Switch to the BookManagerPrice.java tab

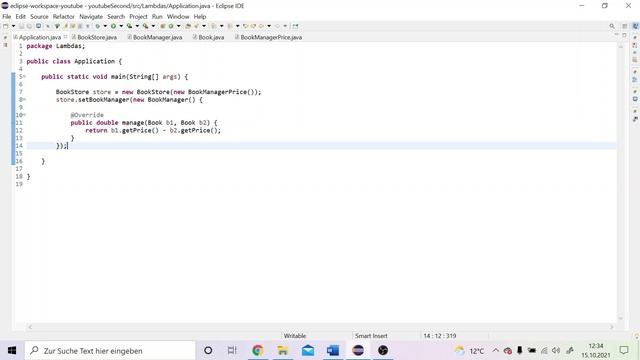pyautogui.click(x=271, y=37)
